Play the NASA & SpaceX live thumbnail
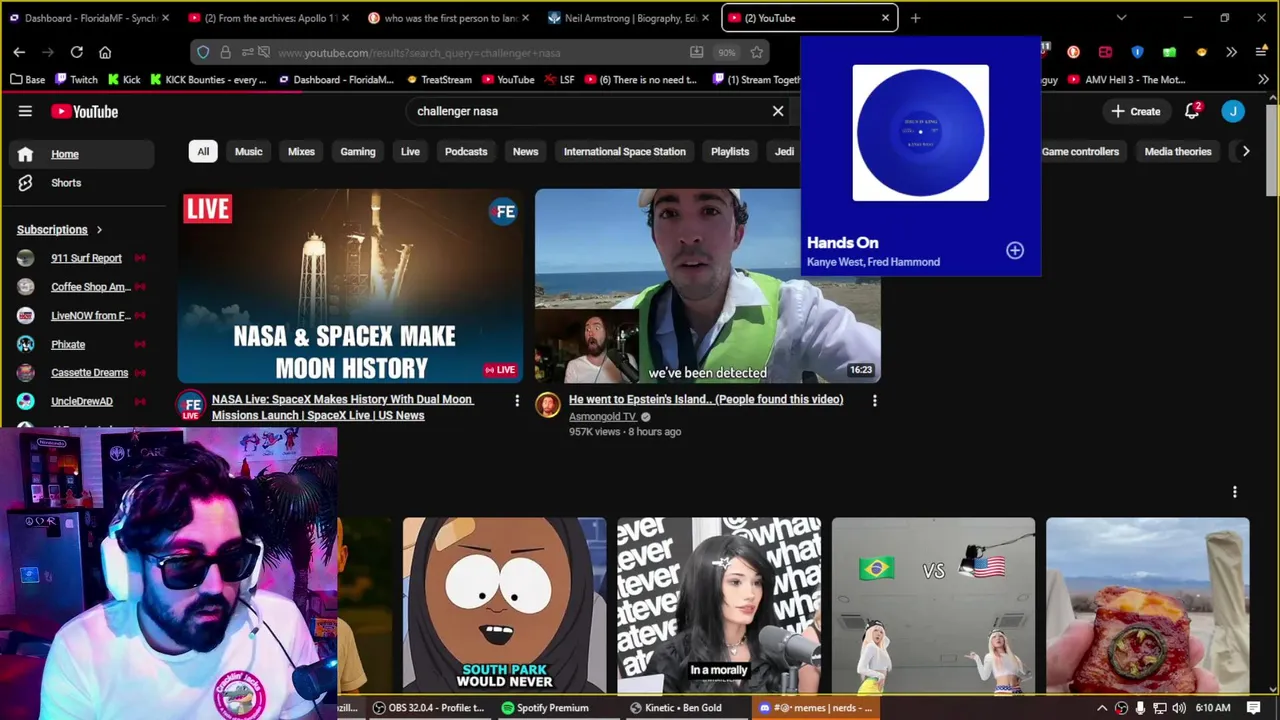The height and width of the screenshot is (720, 1280). pos(350,286)
